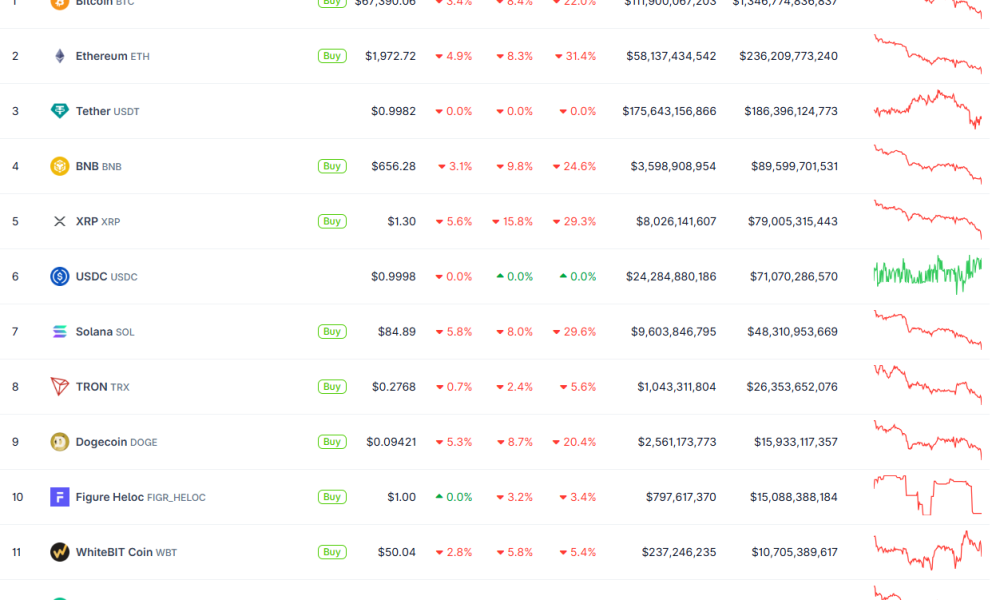Click the Ethereum 7-day price chart

(927, 56)
